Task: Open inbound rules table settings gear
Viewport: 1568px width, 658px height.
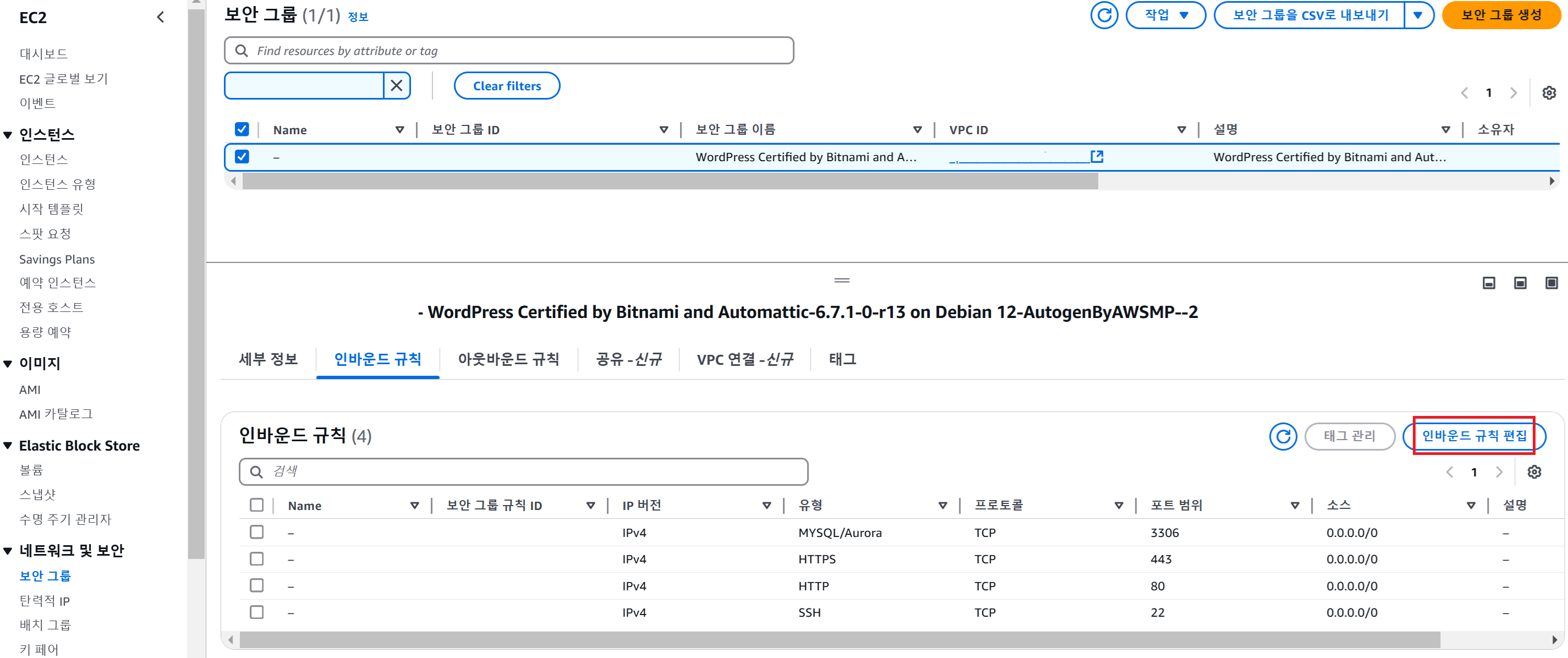Action: 1534,471
